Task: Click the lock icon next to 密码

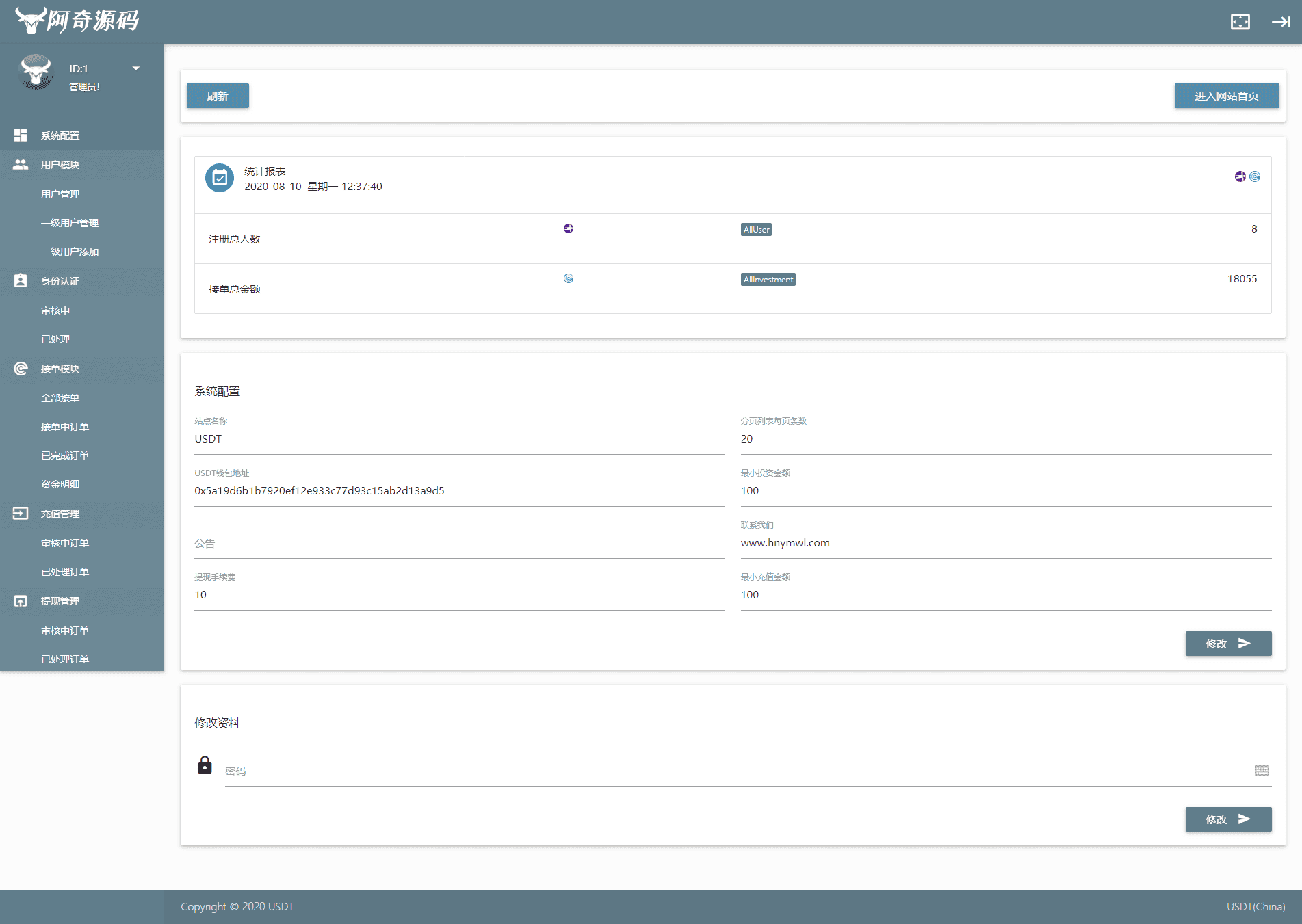Action: pos(205,765)
